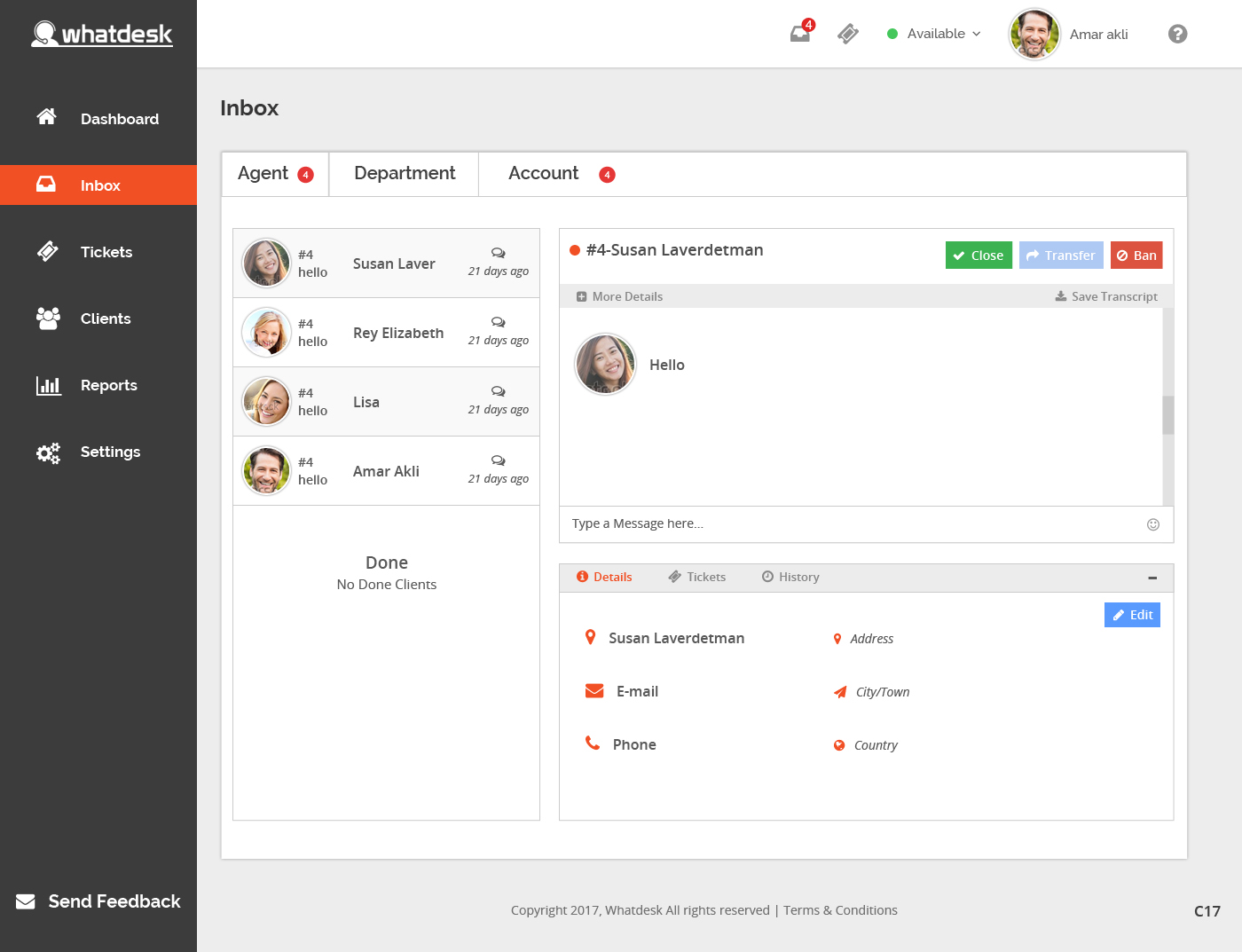Collapse the Details panel with the minus toggle
Image resolution: width=1242 pixels, height=952 pixels.
(x=1152, y=577)
